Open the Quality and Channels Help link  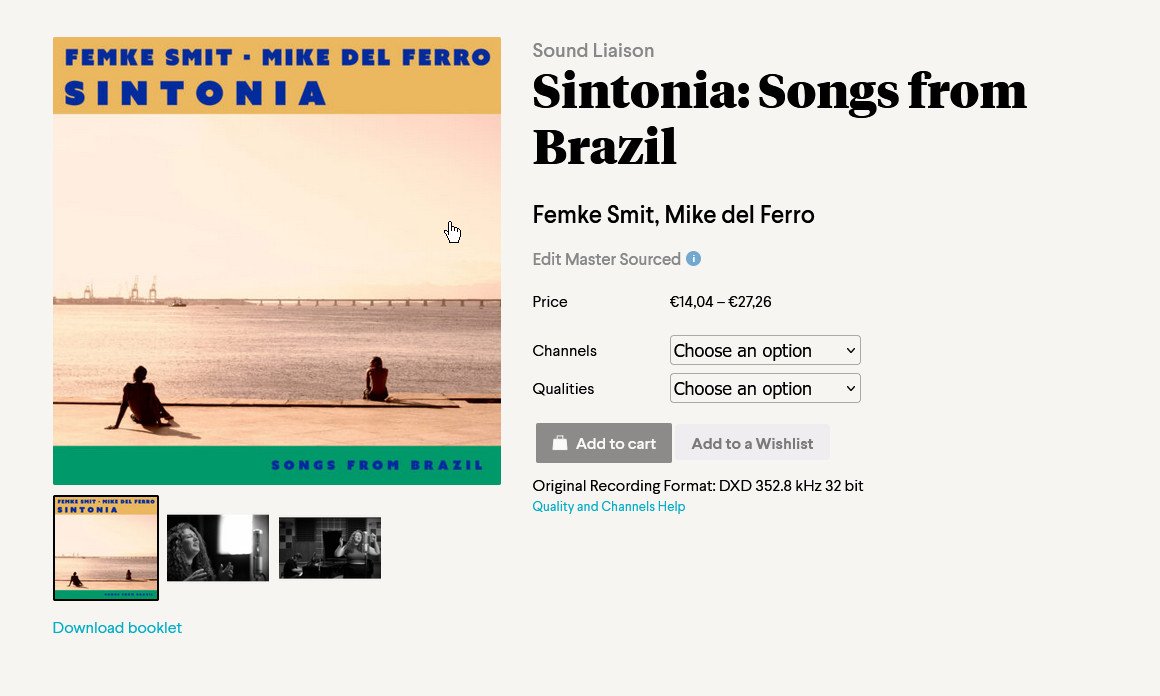(608, 507)
